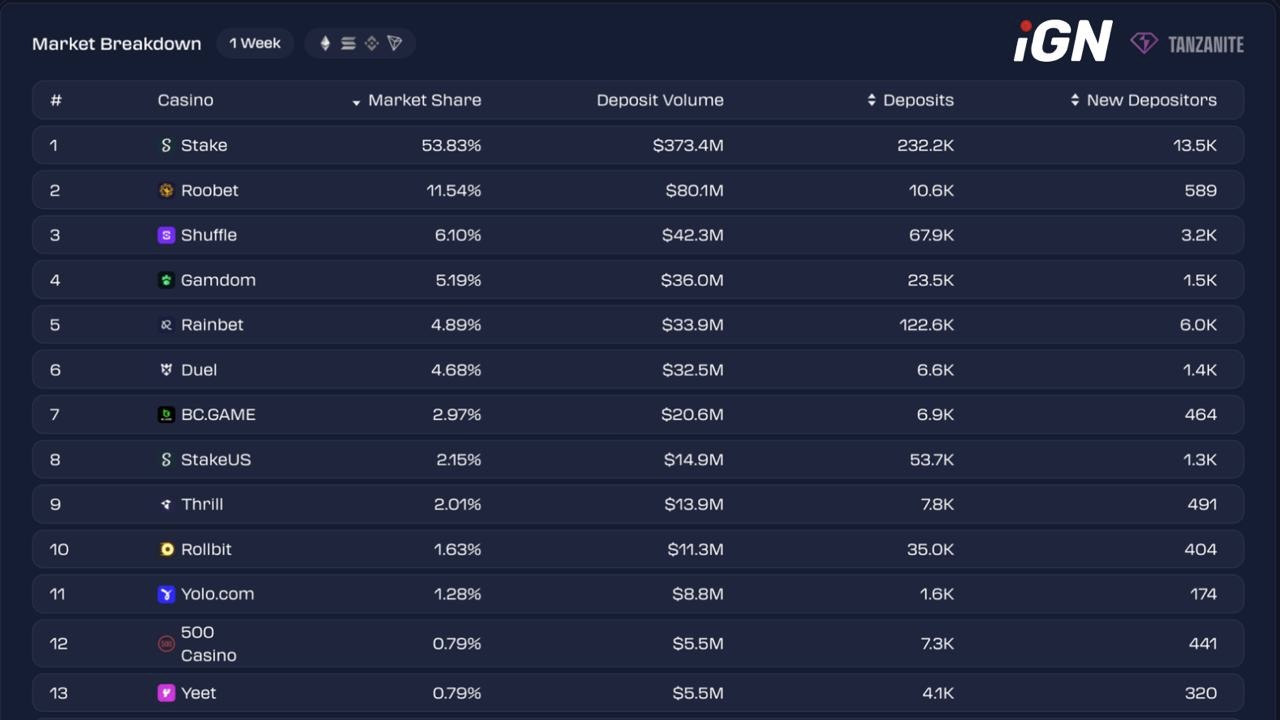Select the BNB chain filter icon
Image resolution: width=1280 pixels, height=720 pixels.
click(371, 43)
